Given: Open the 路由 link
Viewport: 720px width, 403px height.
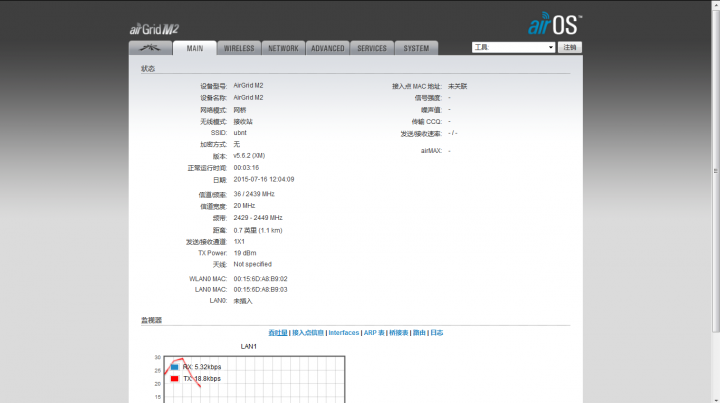Looking at the screenshot, I should 419,333.
